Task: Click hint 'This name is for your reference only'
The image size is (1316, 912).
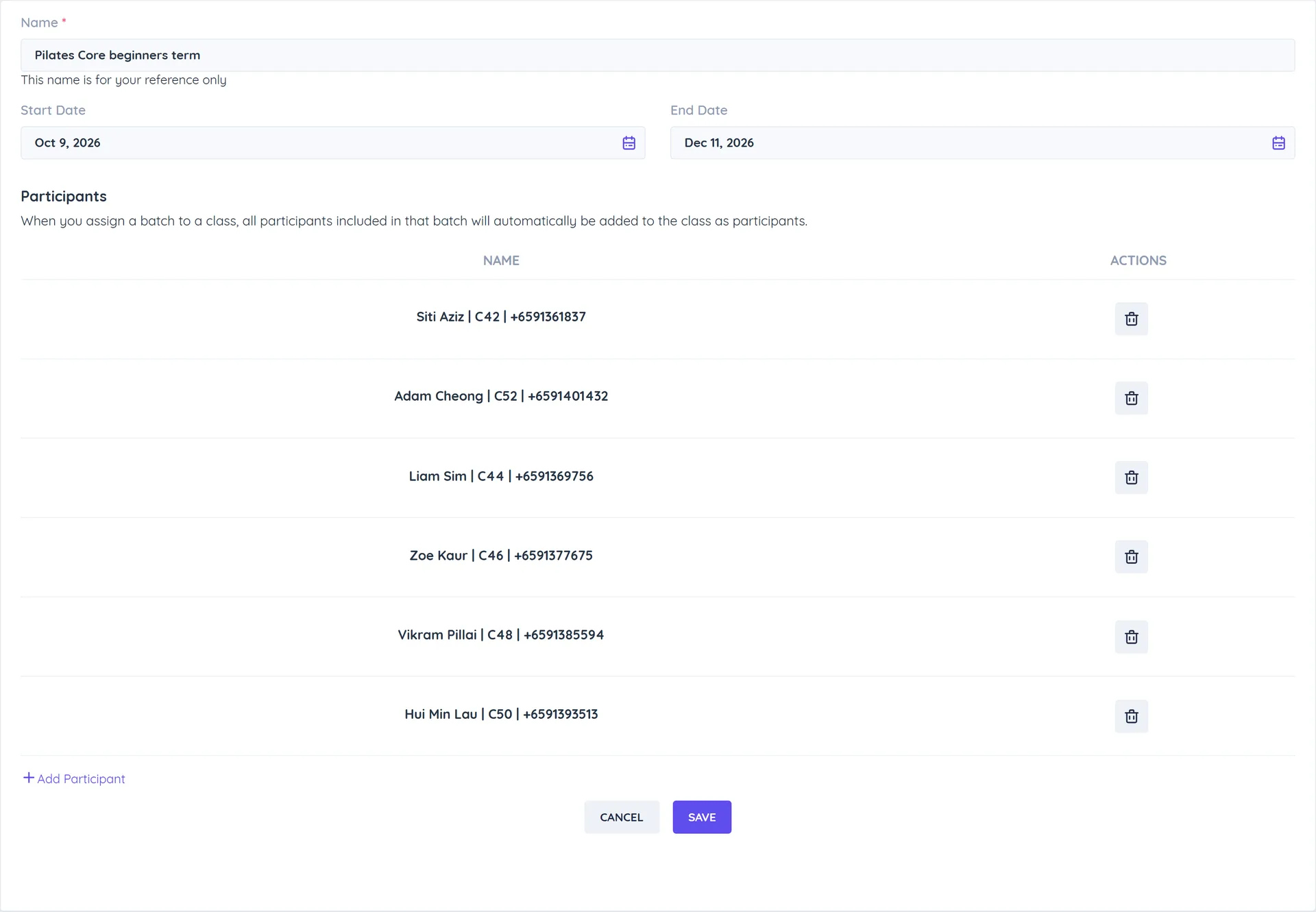Action: (x=123, y=79)
